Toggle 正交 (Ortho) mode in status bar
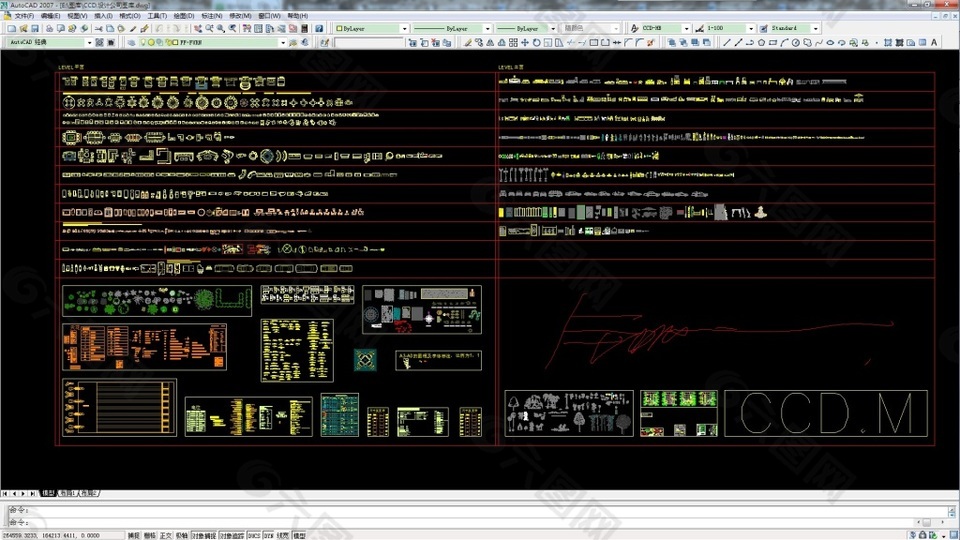Viewport: 960px width, 540px height. point(166,536)
